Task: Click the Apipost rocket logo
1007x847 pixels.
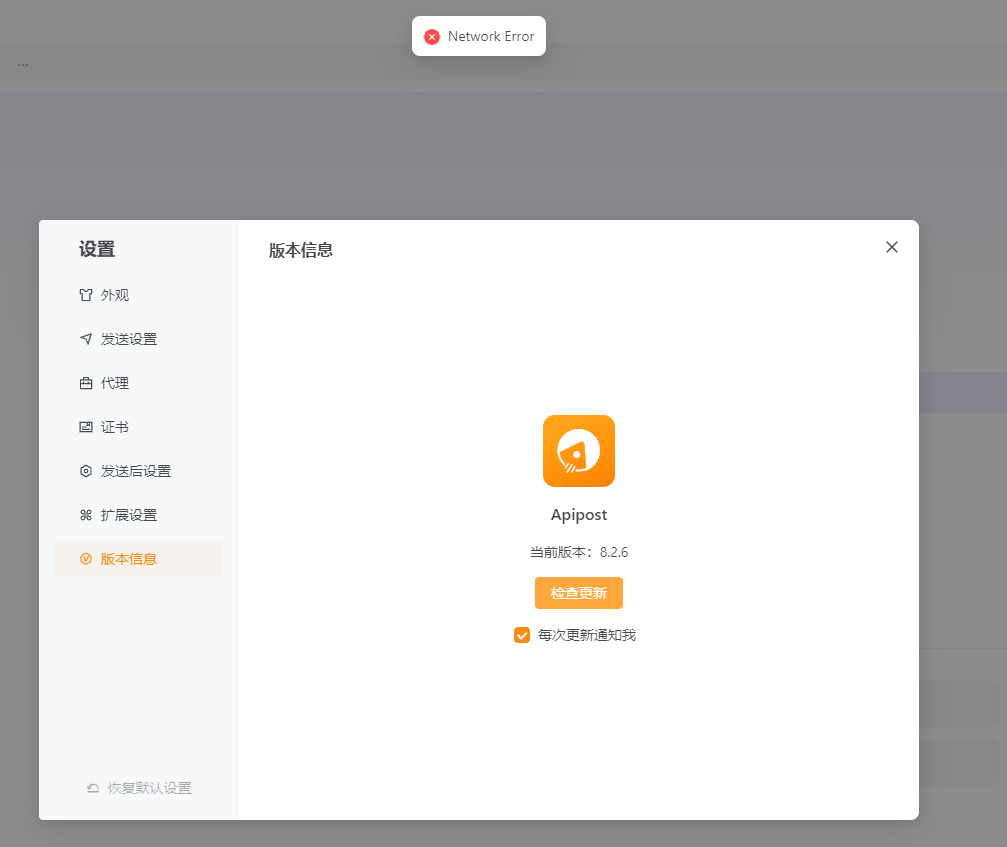Action: coord(578,451)
